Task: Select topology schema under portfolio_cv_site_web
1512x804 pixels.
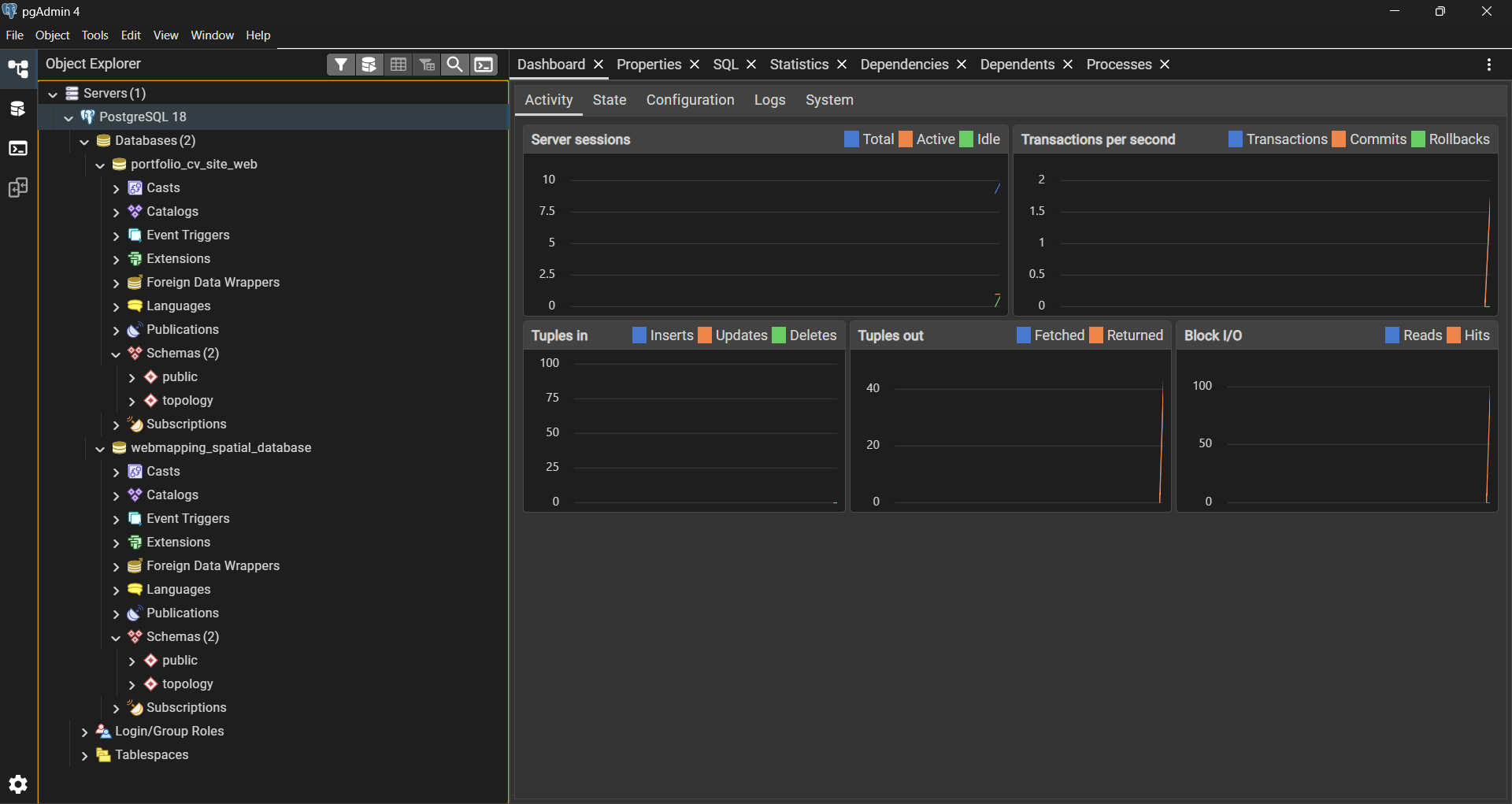Action: pyautogui.click(x=187, y=400)
